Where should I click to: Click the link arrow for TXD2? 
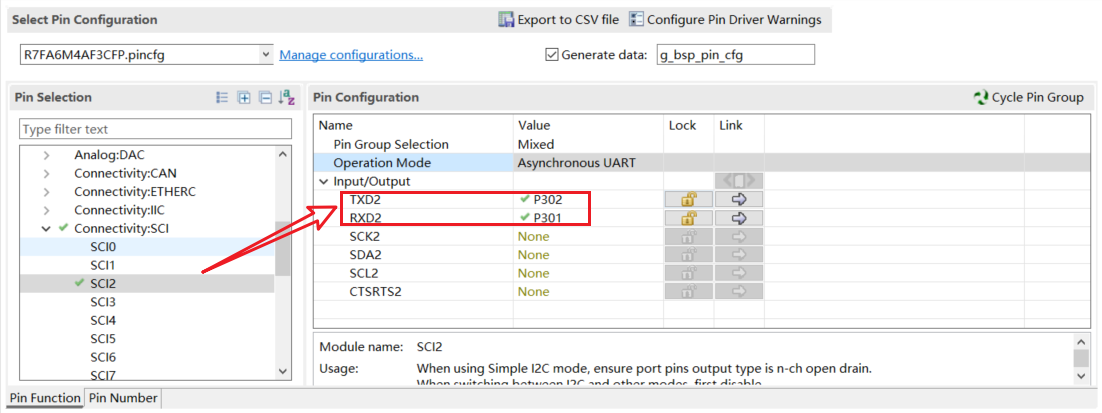click(740, 199)
